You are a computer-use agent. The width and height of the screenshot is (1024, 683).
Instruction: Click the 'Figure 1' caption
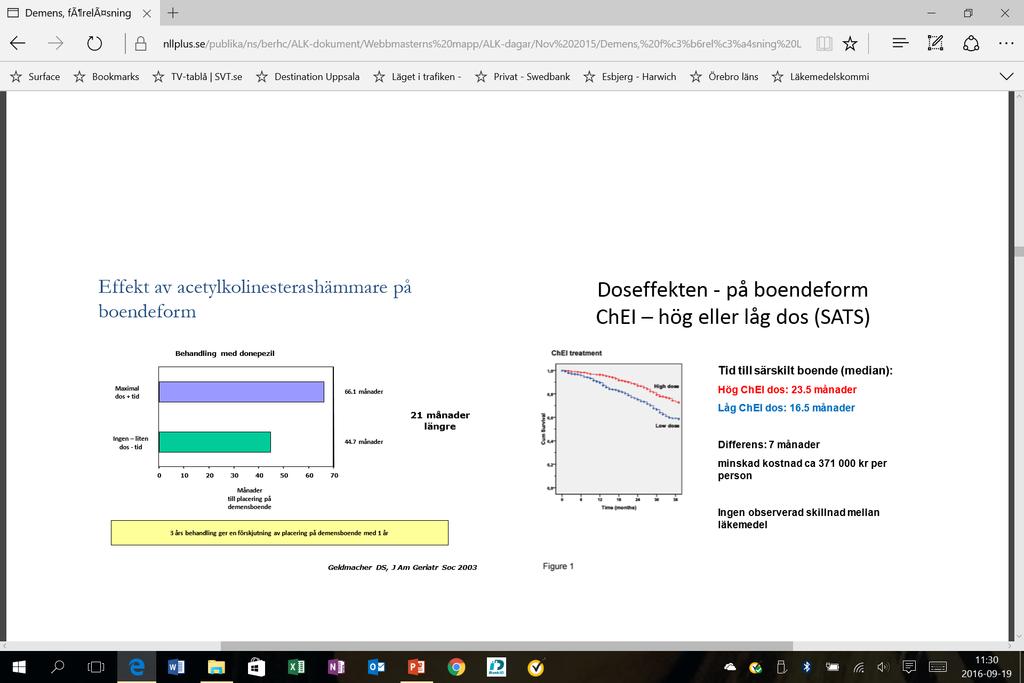[558, 566]
